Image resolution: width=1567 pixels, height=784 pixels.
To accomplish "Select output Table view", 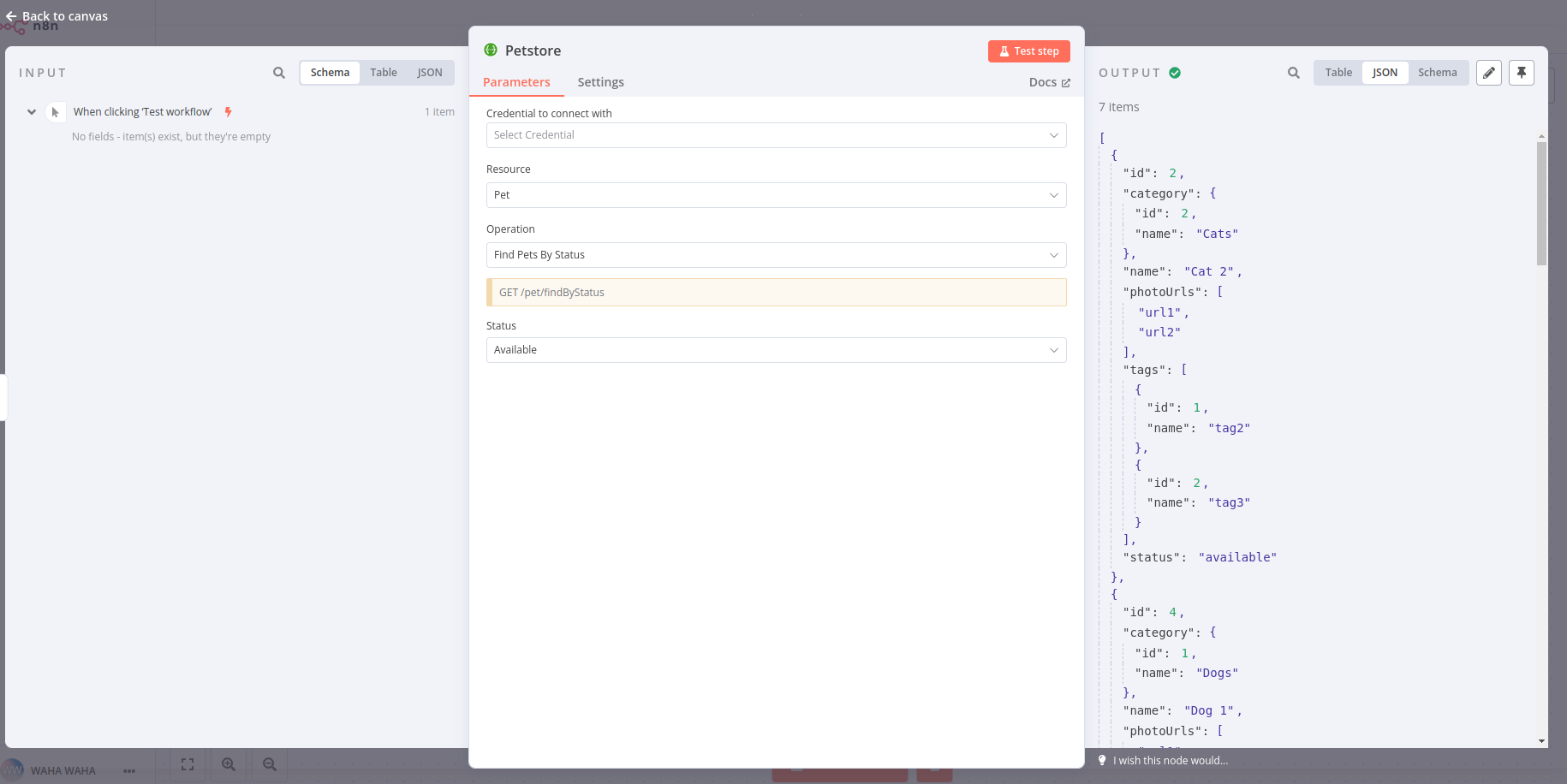I will (1338, 73).
